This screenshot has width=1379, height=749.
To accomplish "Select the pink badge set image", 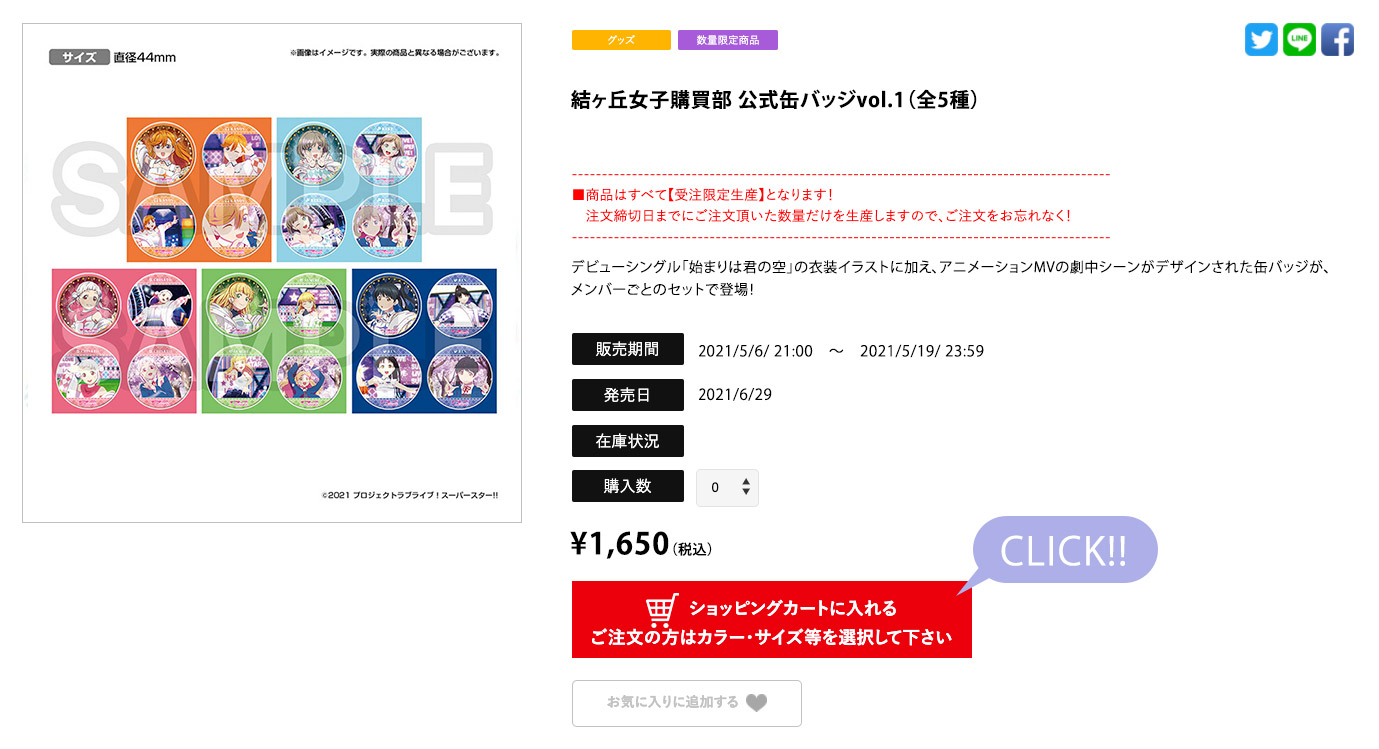I will 124,340.
